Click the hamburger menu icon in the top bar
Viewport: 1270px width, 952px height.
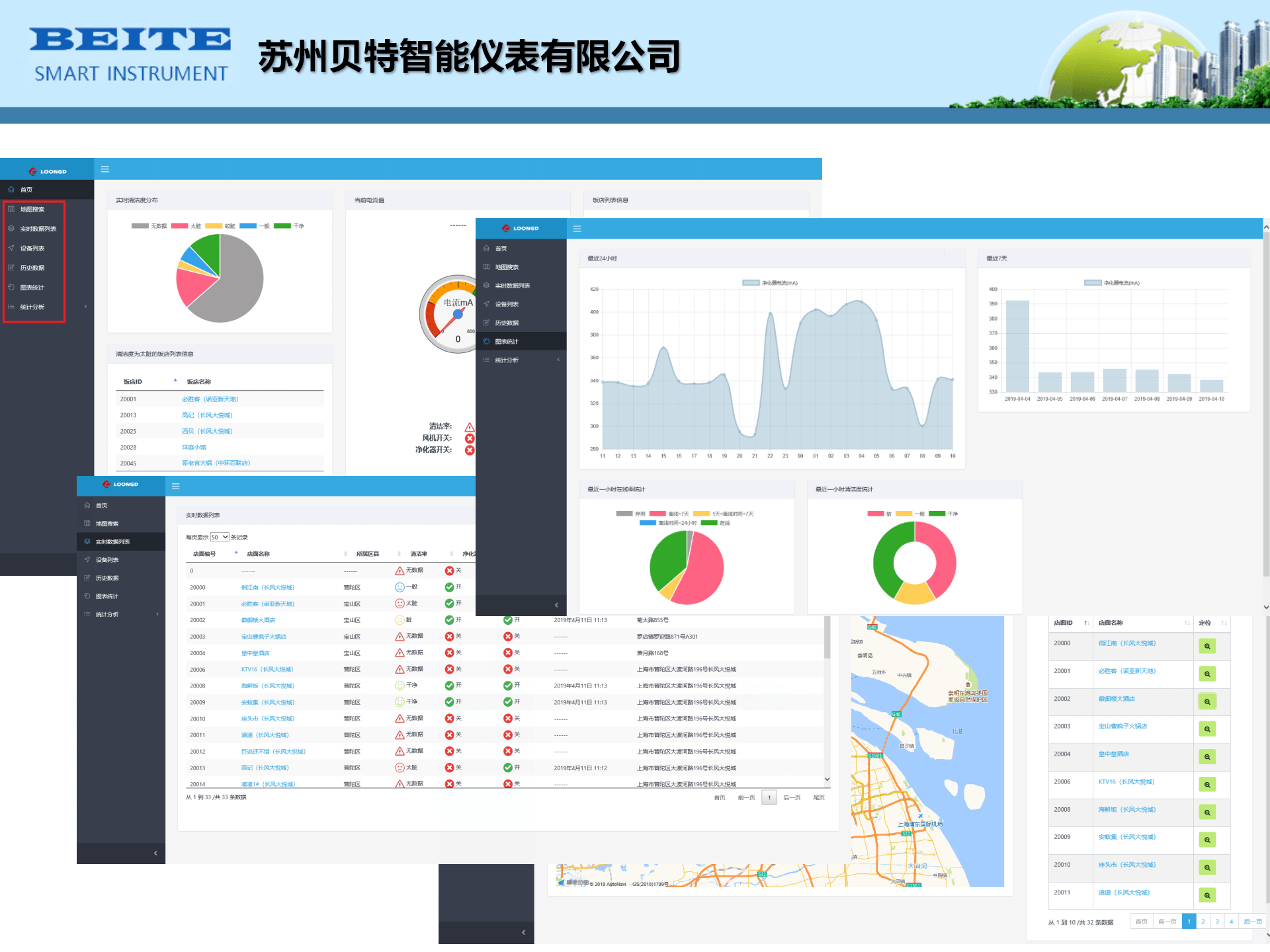coord(105,169)
